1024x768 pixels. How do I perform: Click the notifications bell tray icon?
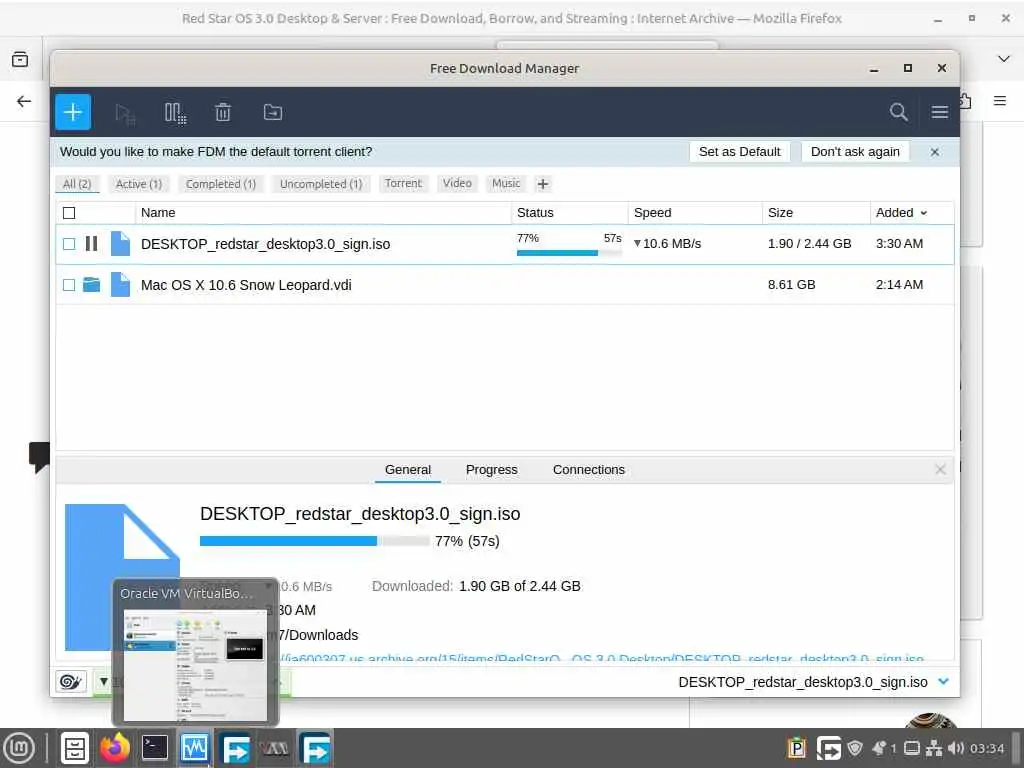[x=879, y=748]
